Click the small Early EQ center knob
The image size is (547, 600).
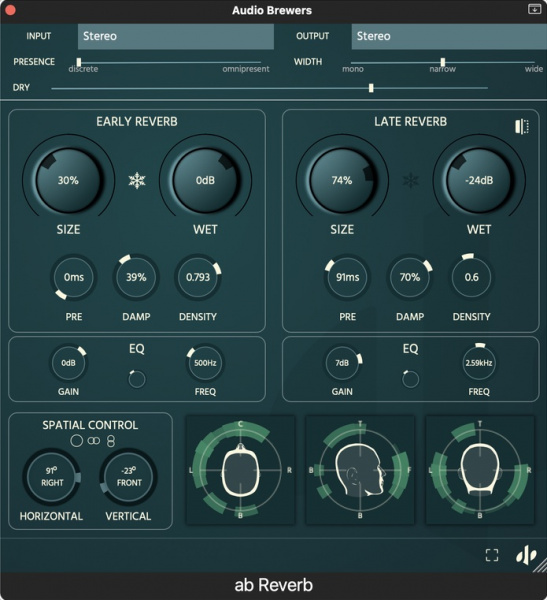click(x=137, y=379)
